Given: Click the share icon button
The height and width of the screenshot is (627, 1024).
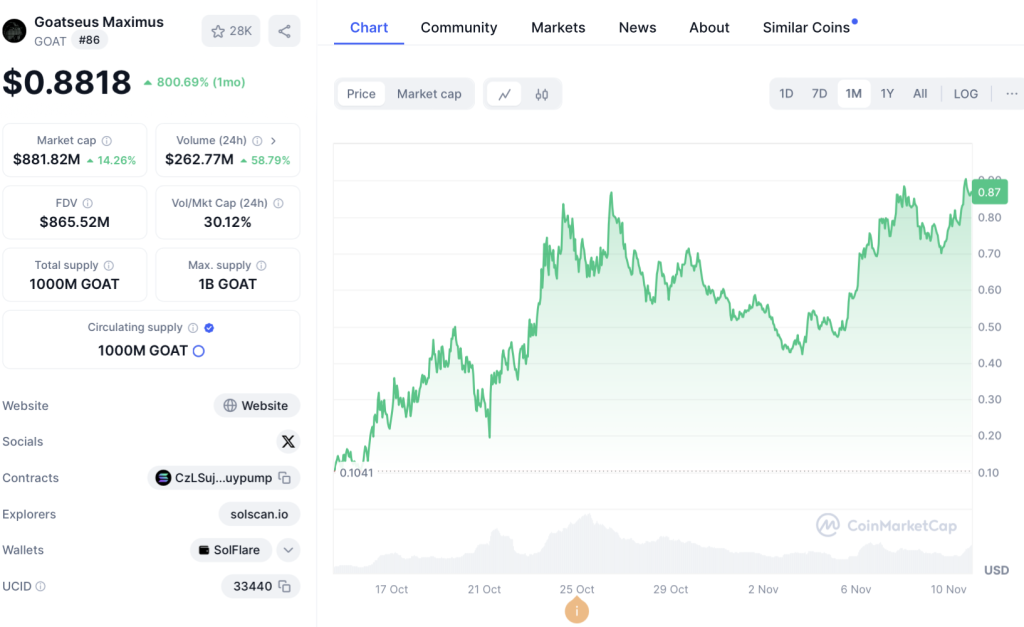Looking at the screenshot, I should [284, 31].
